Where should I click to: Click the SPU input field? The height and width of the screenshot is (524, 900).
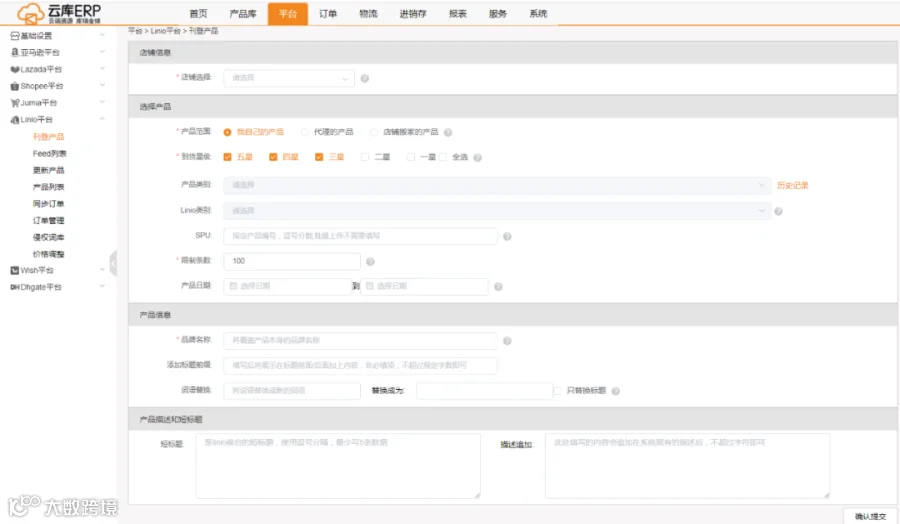click(x=360, y=236)
